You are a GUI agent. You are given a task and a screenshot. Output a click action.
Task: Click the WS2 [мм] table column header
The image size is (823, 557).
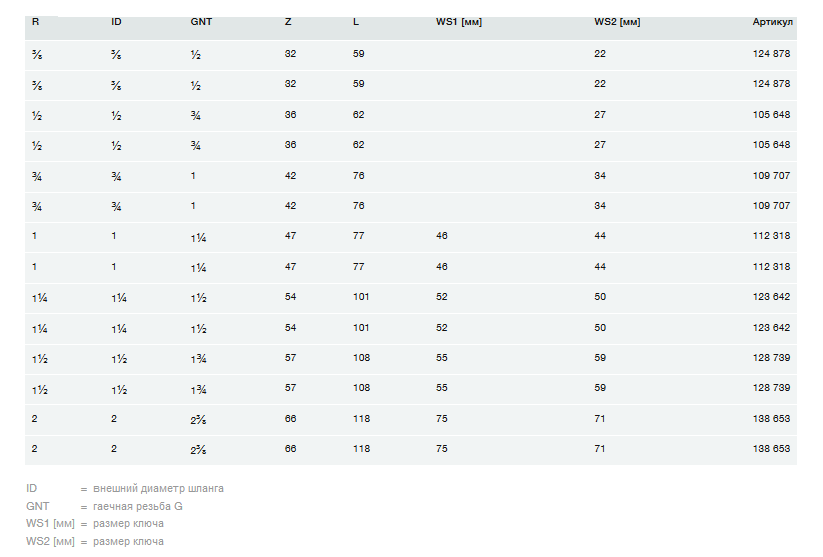[x=617, y=21]
